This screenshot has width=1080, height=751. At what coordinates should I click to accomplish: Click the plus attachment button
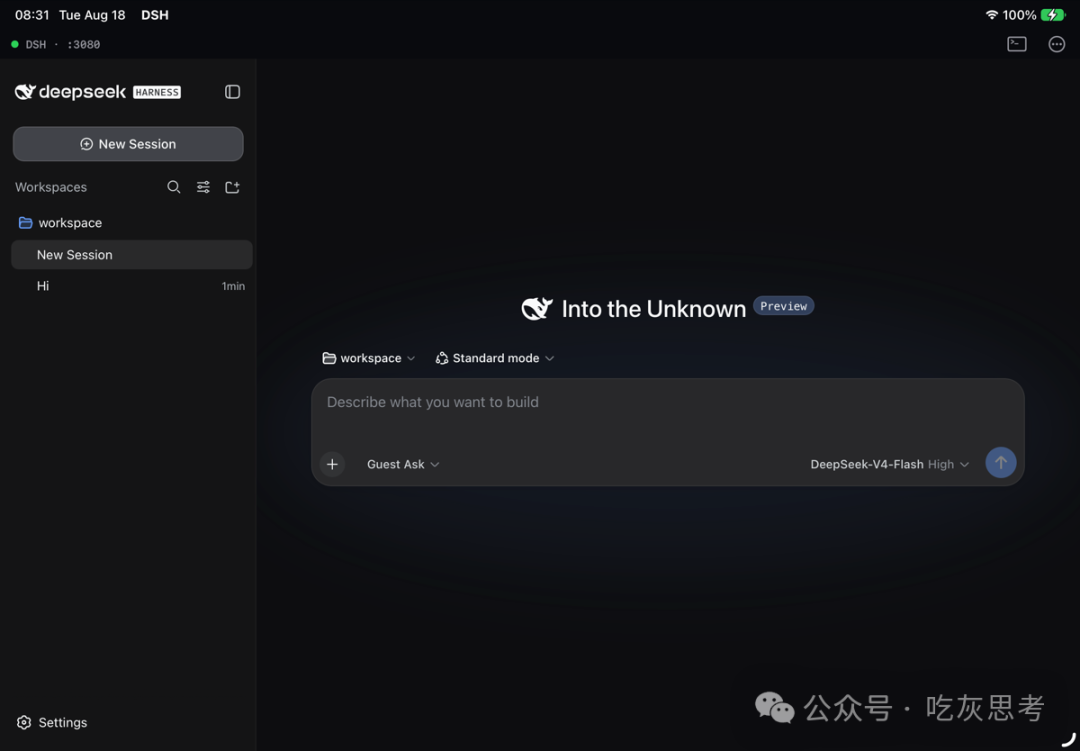[x=332, y=464]
